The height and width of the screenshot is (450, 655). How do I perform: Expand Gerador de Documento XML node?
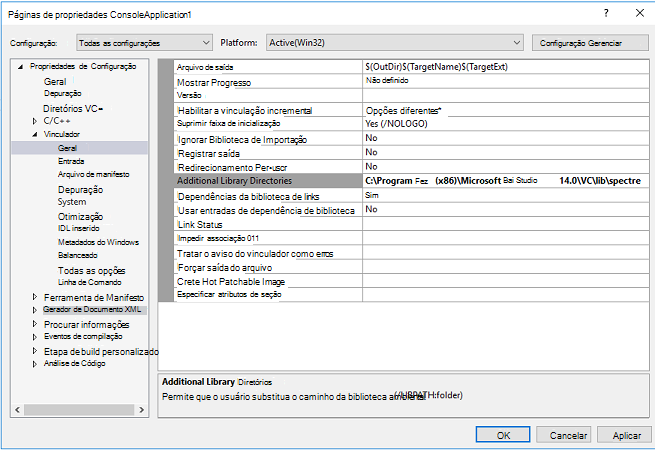[35, 310]
